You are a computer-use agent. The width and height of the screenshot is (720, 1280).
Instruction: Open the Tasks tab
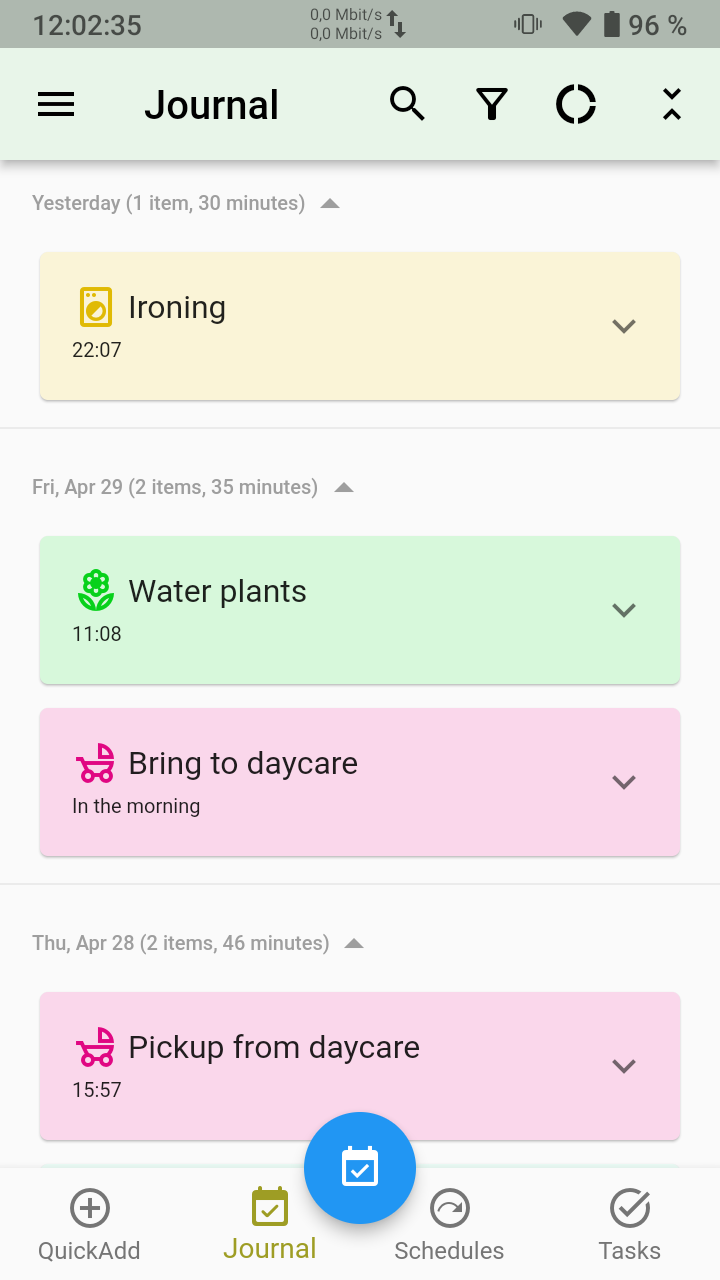[630, 1225]
